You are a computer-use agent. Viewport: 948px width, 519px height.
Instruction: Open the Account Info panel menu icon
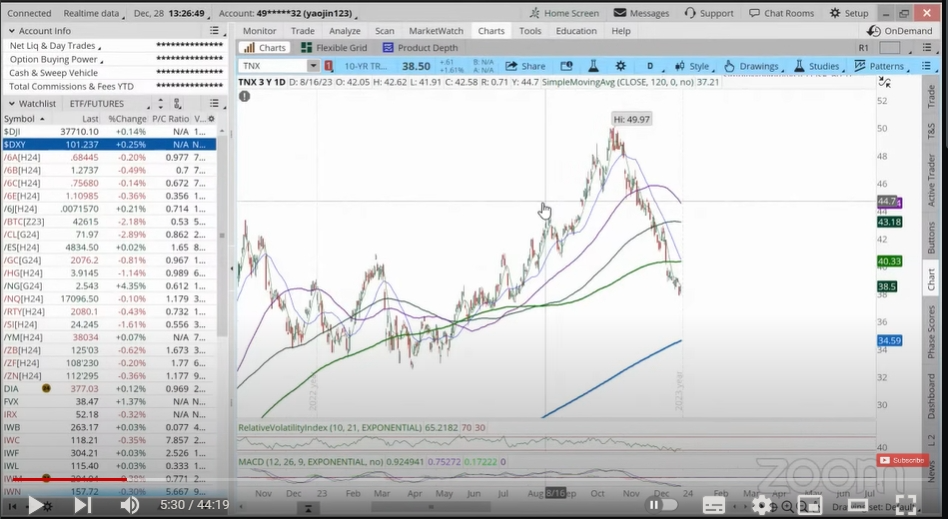point(214,31)
